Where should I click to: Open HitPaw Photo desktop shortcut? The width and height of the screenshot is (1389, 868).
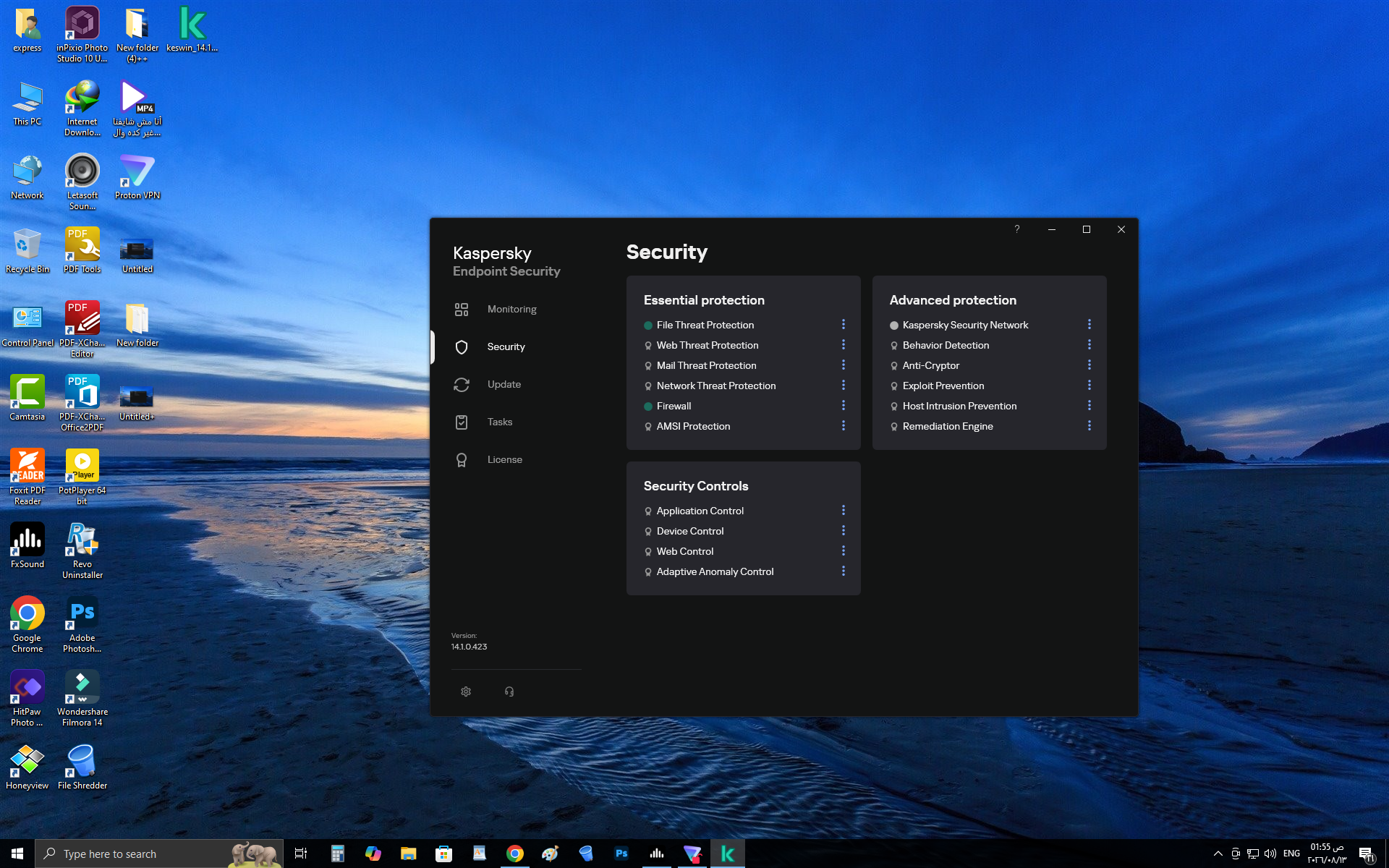(27, 699)
